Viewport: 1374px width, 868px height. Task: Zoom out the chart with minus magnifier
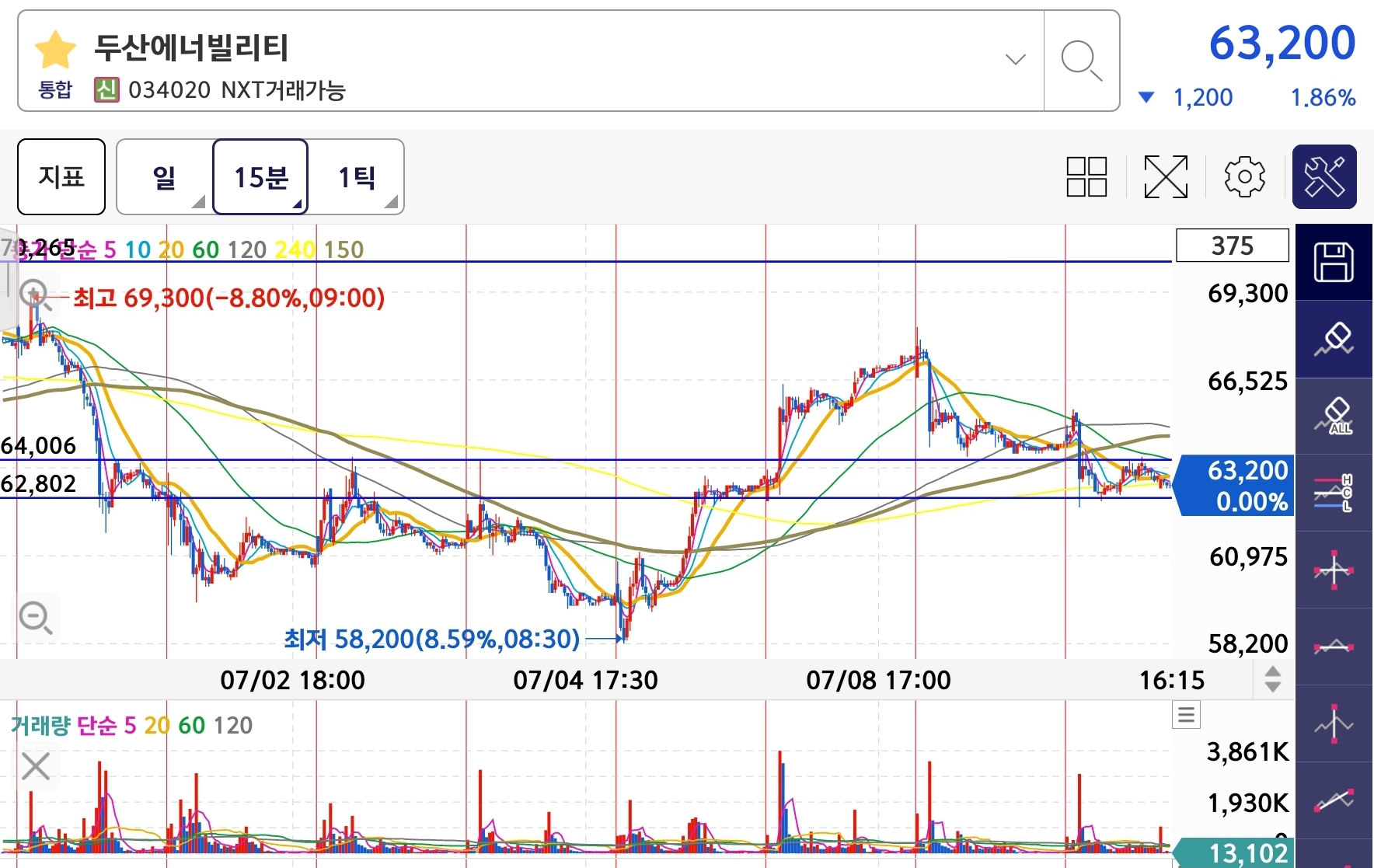coord(35,618)
